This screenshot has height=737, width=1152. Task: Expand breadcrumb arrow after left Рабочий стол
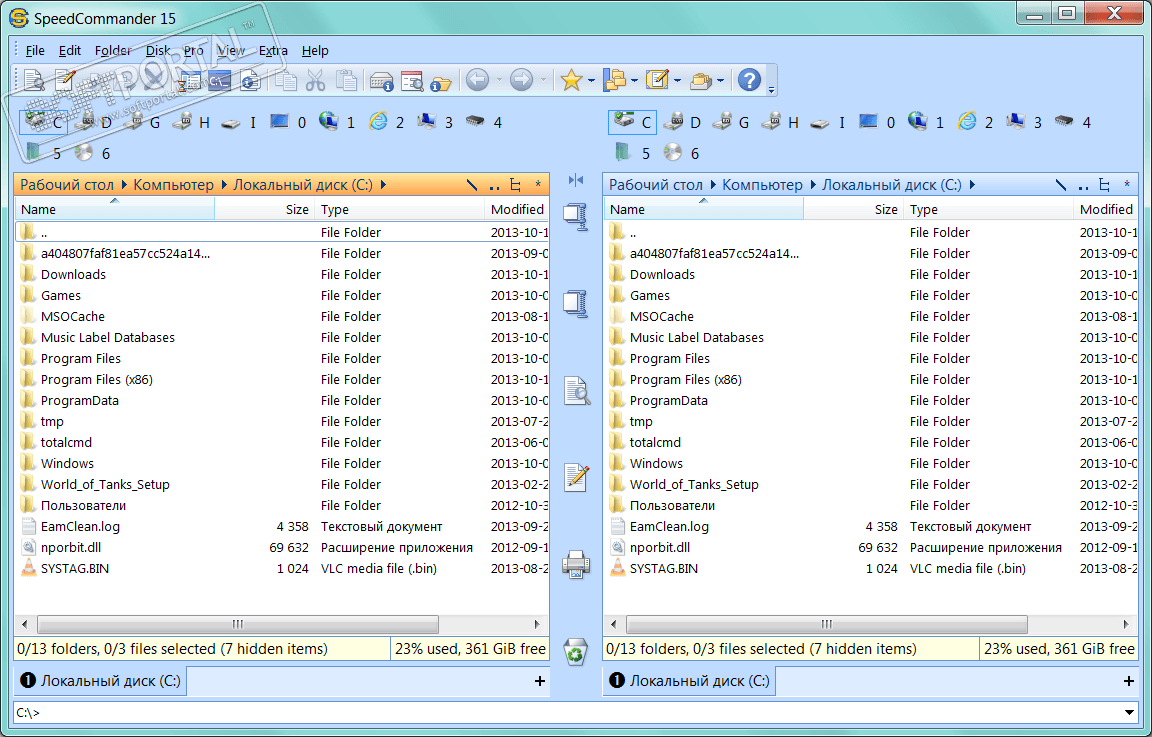[x=123, y=185]
